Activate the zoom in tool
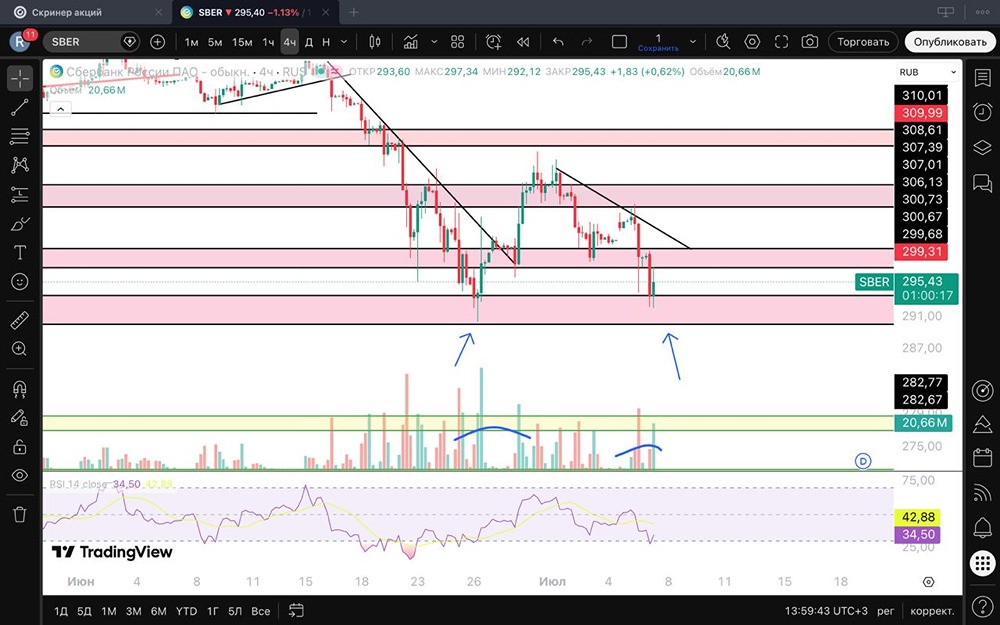 [20, 348]
